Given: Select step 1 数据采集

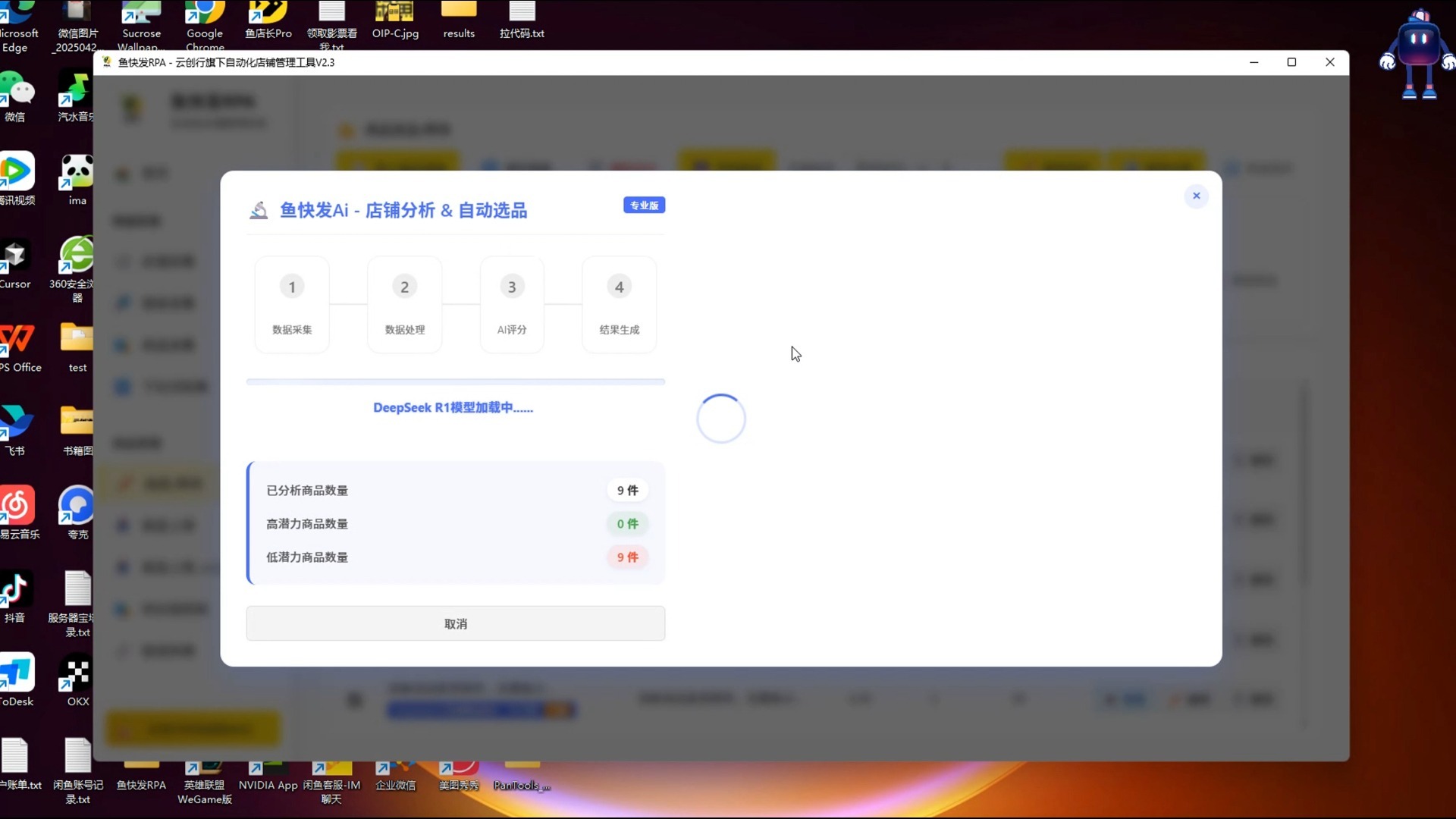Looking at the screenshot, I should tap(292, 305).
